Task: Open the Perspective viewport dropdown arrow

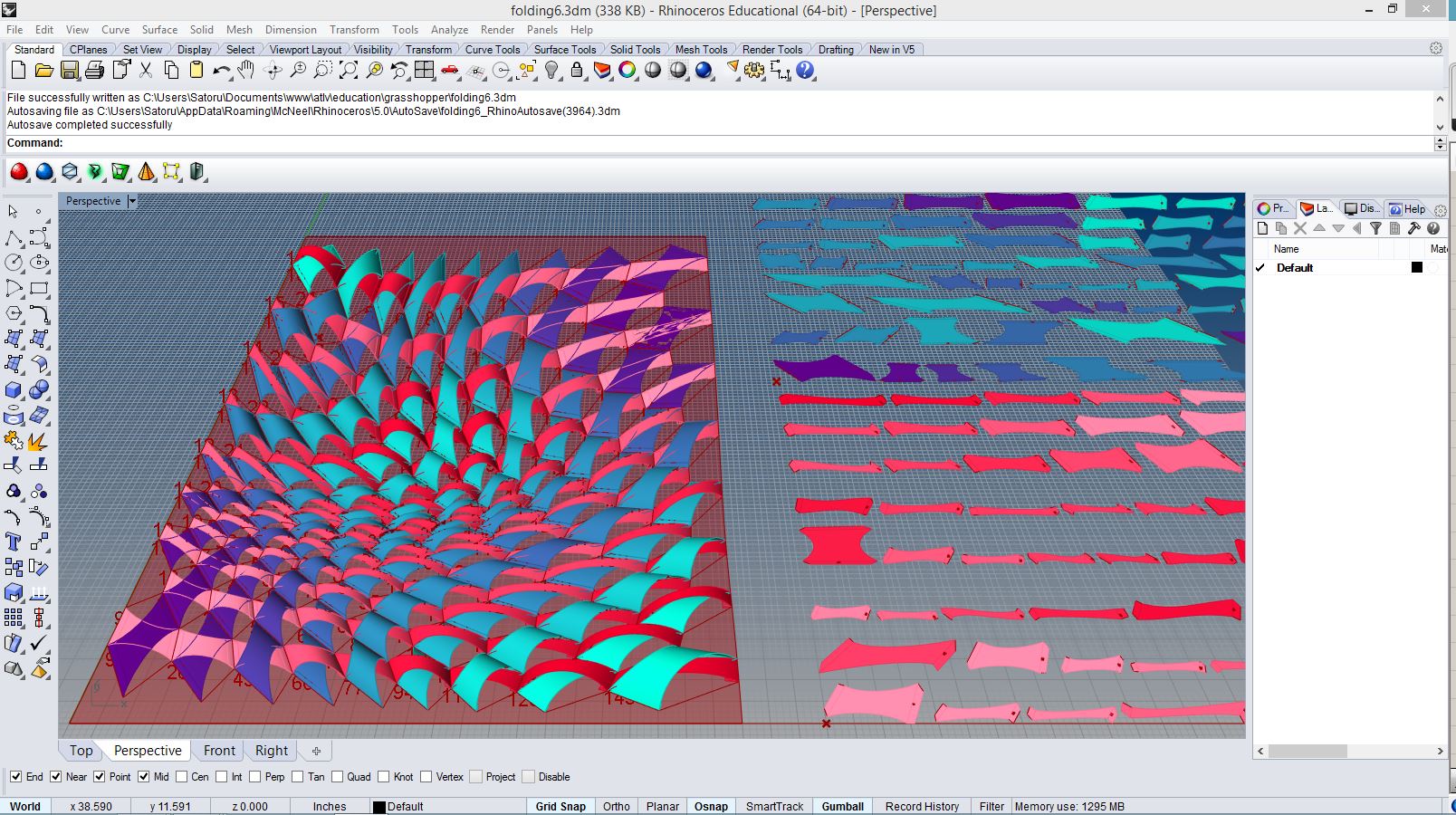Action: coord(132,201)
